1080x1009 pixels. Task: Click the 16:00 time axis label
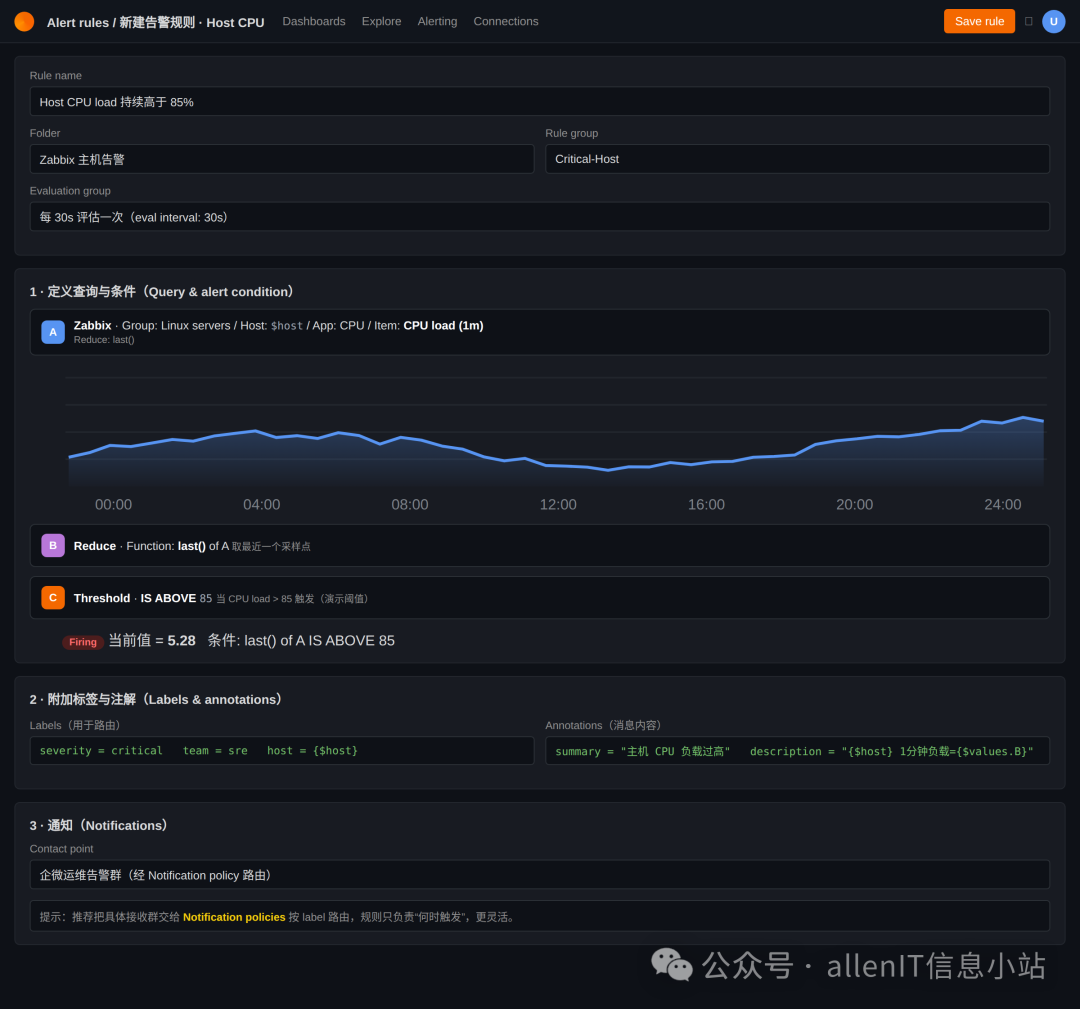coord(707,504)
